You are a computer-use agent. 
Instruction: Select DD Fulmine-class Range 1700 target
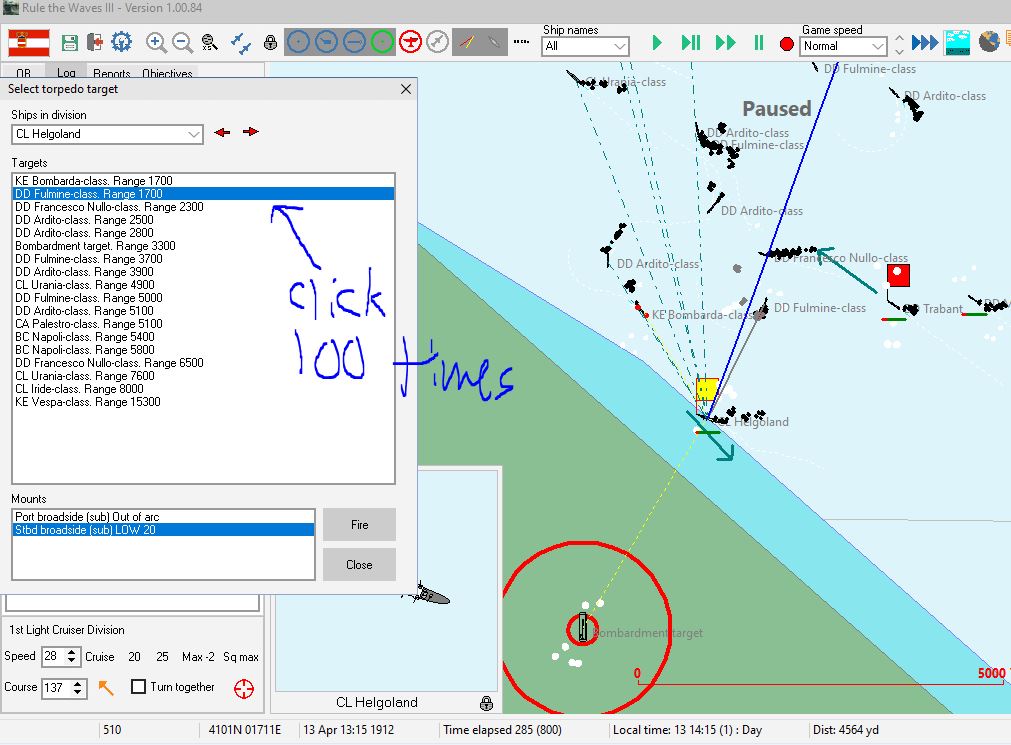click(203, 194)
